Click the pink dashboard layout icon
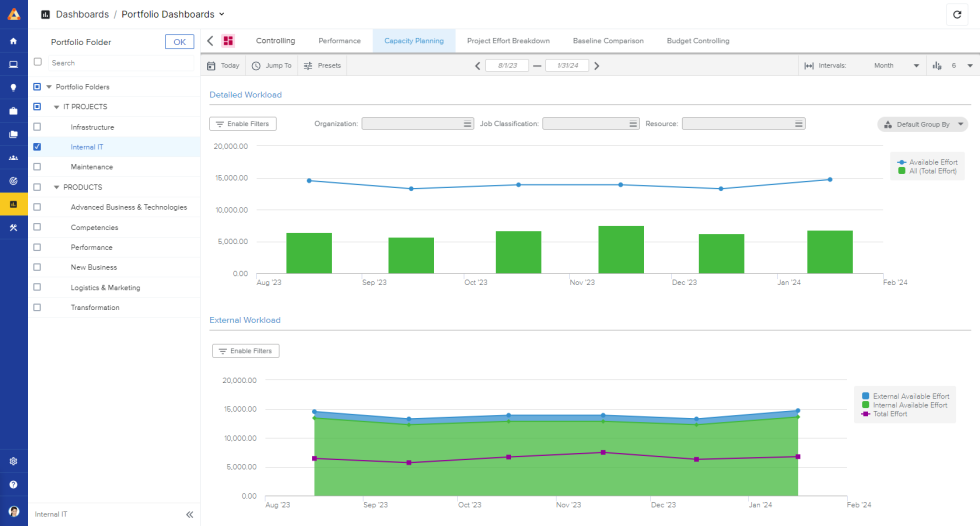This screenshot has height=526, width=980. 228,41
